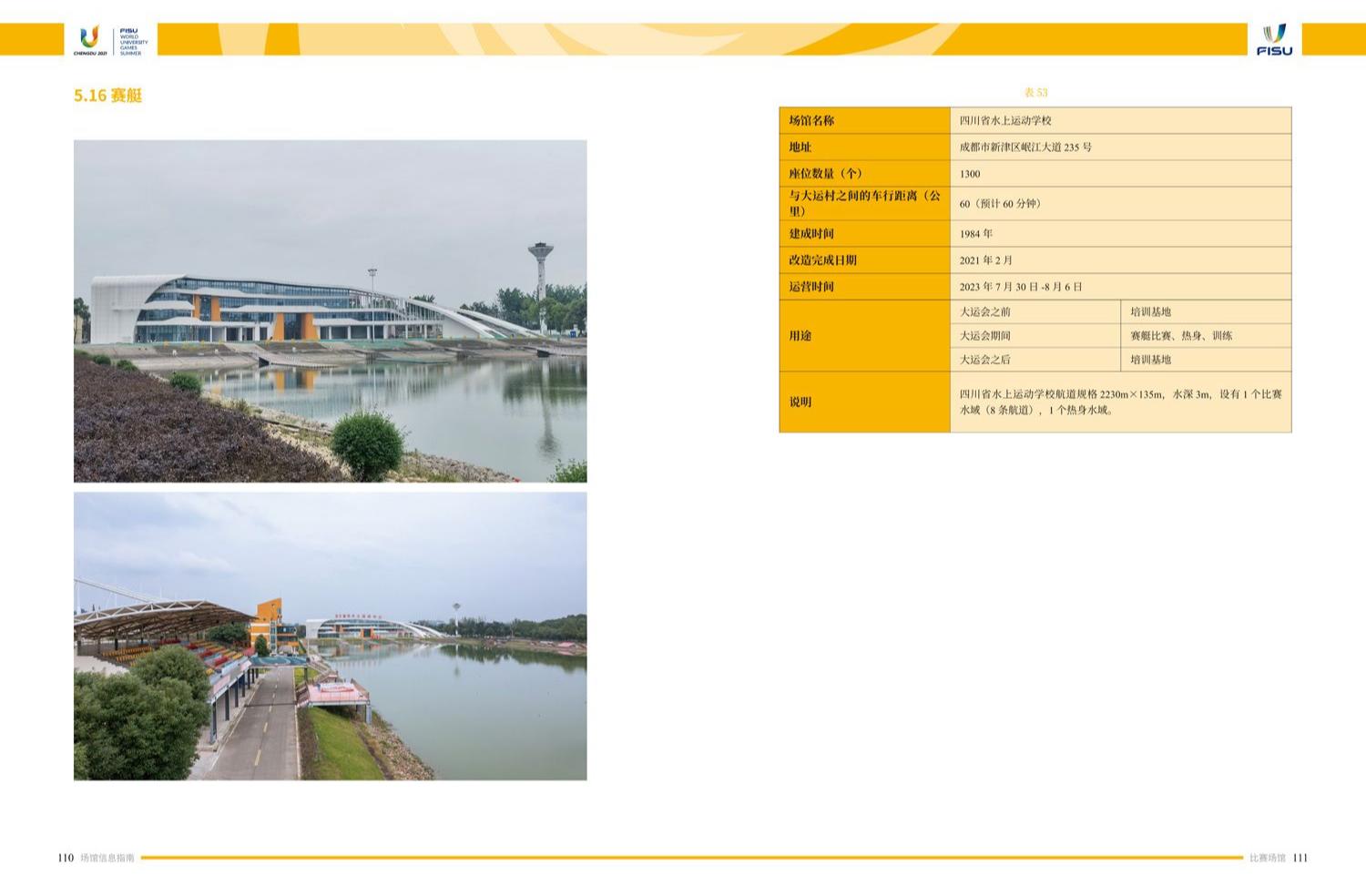This screenshot has width=1366, height=896.
Task: Click the build year 1984 年 cell
Action: pos(976,234)
